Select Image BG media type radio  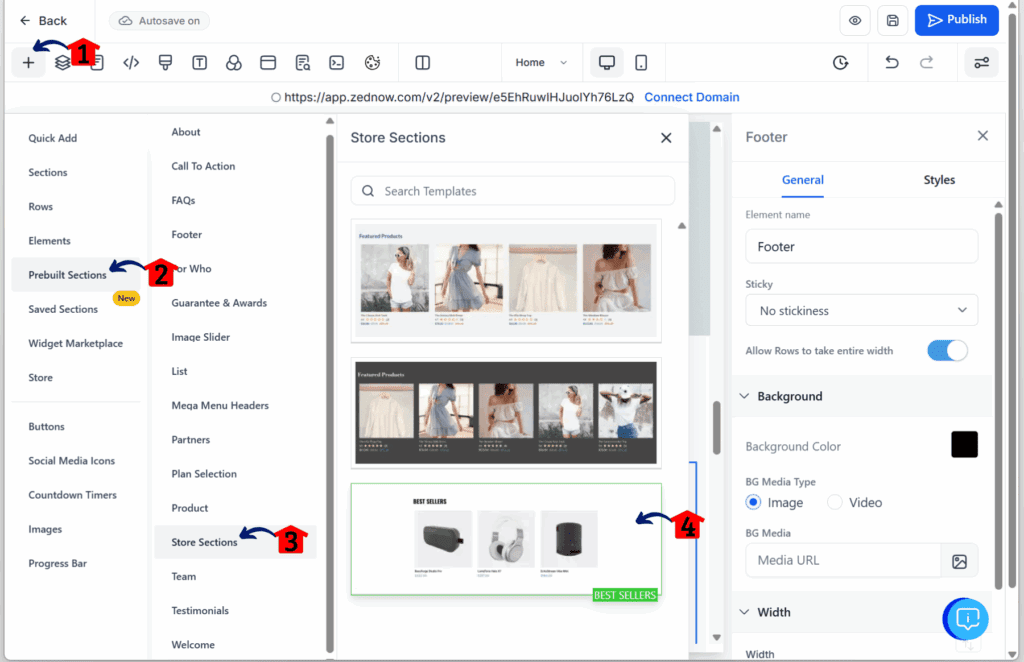753,502
